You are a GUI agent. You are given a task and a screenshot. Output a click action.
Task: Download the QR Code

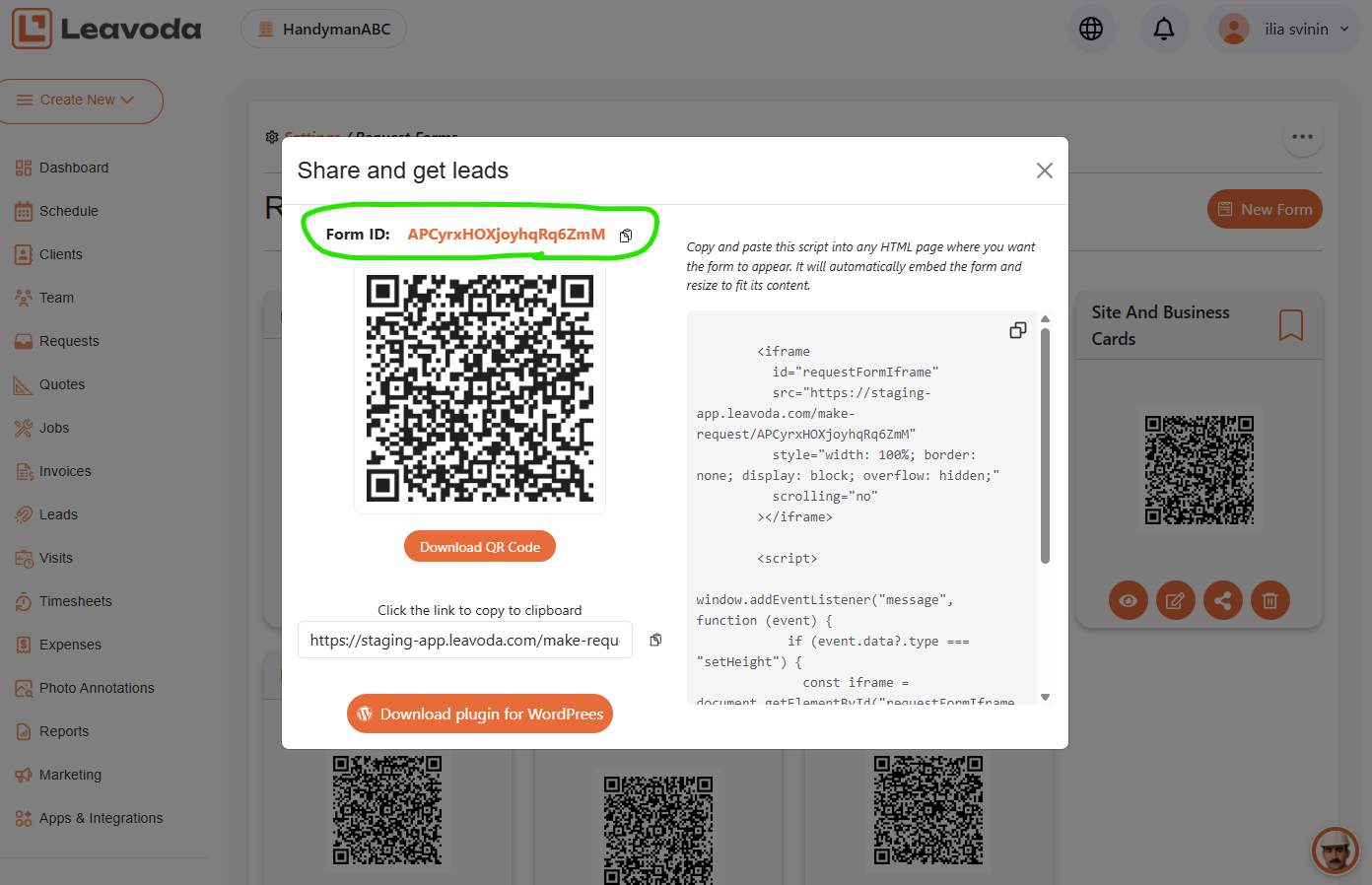coord(480,547)
